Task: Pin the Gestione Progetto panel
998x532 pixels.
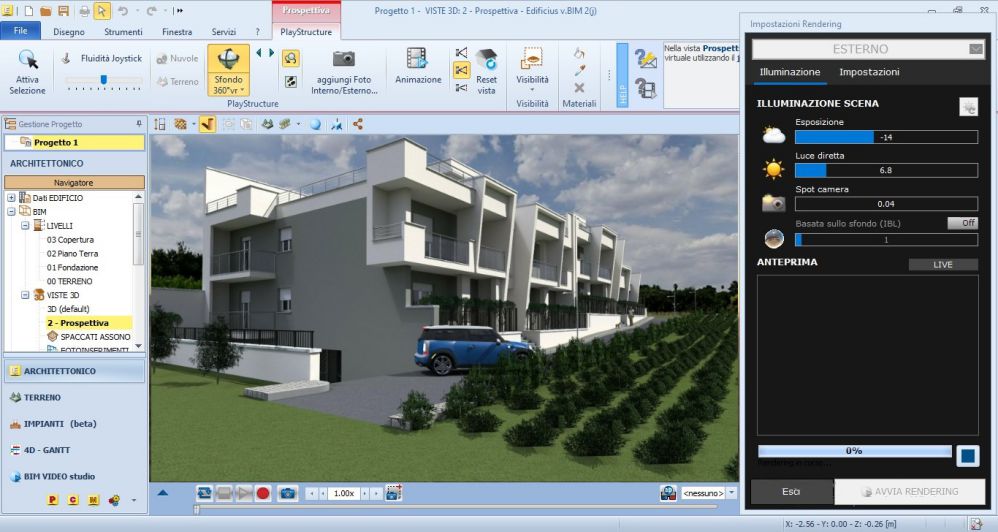Action: 139,123
